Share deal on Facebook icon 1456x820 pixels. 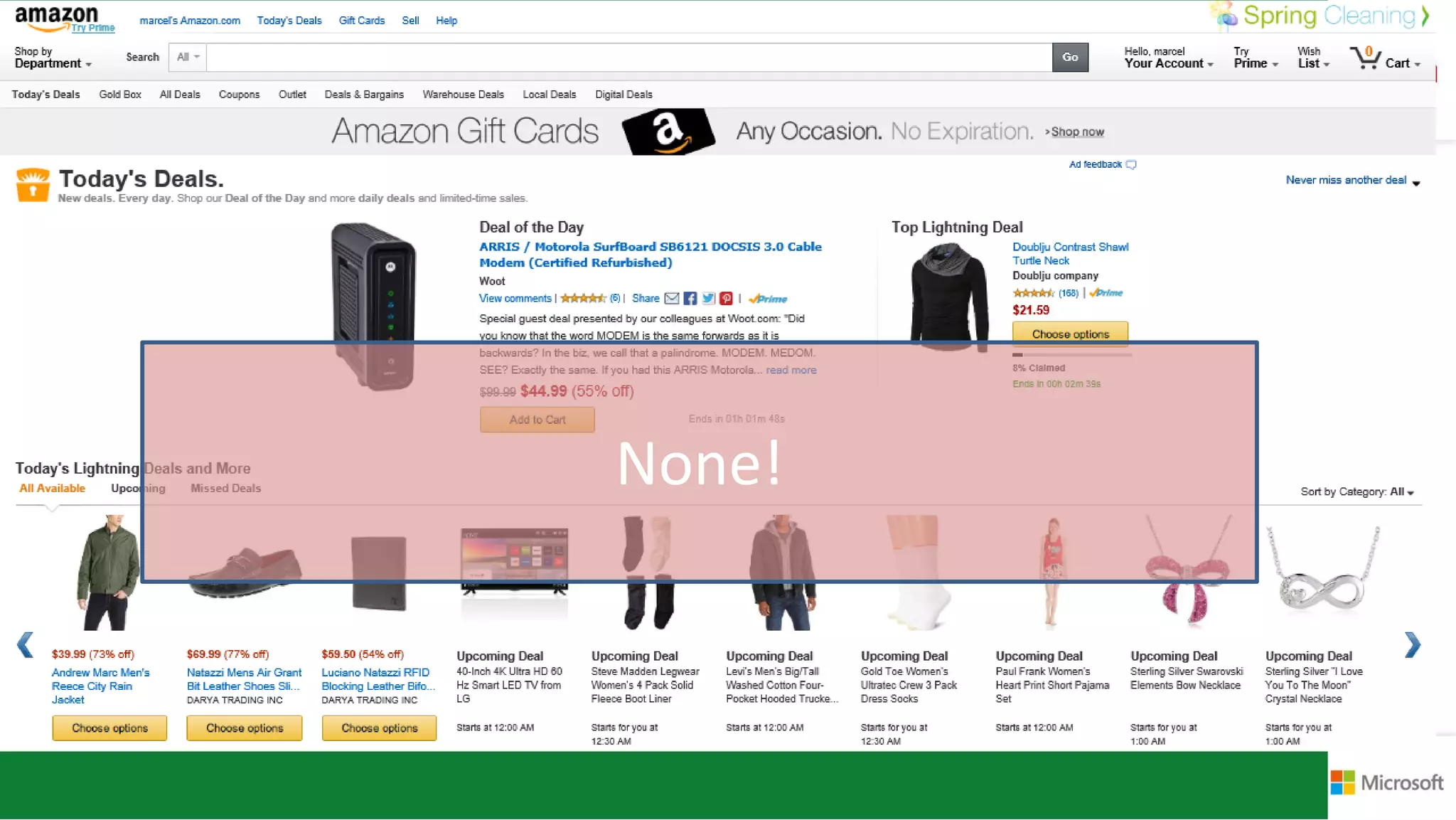coord(690,299)
